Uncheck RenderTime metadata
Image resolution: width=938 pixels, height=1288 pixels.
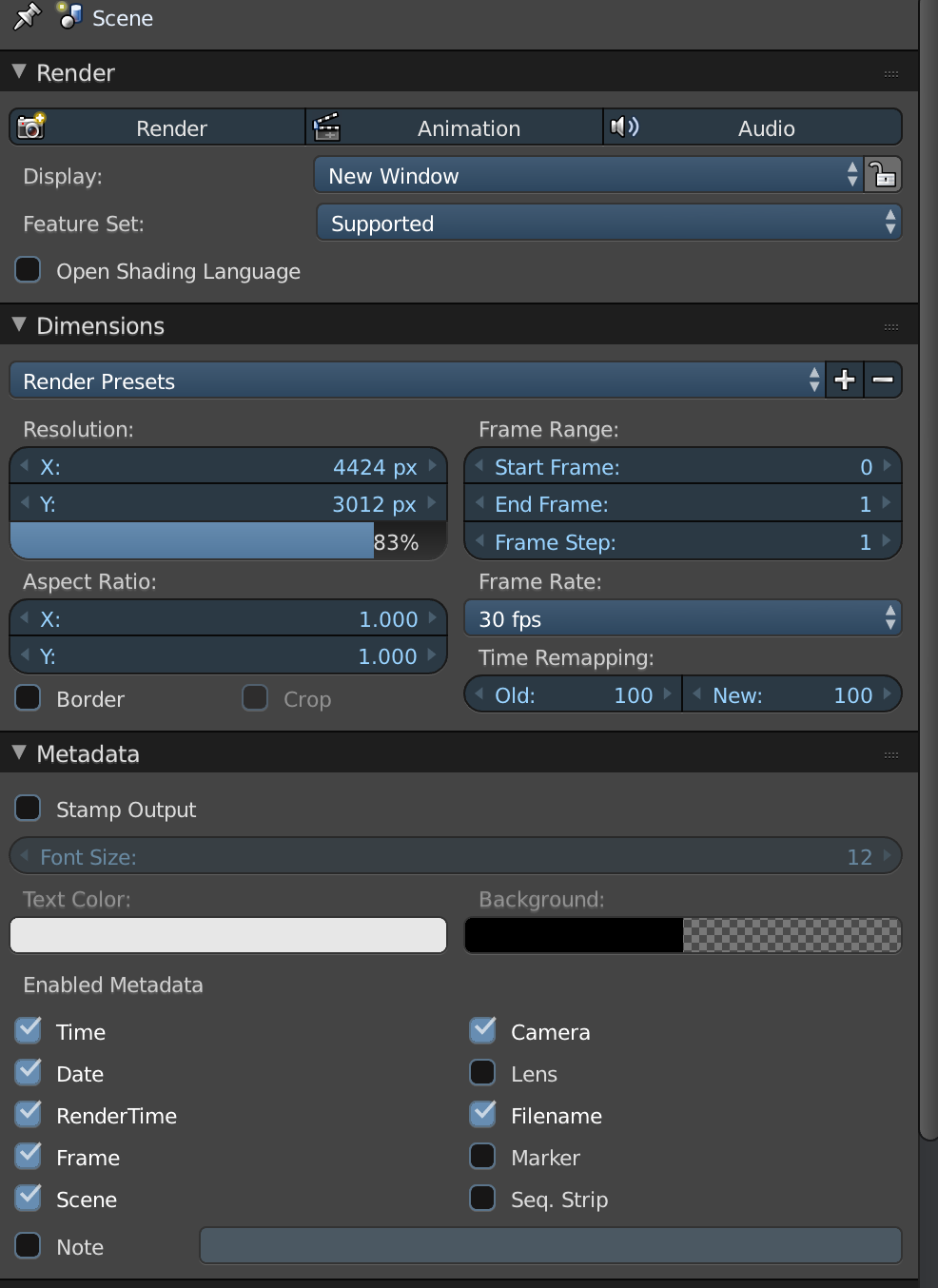tap(29, 1114)
